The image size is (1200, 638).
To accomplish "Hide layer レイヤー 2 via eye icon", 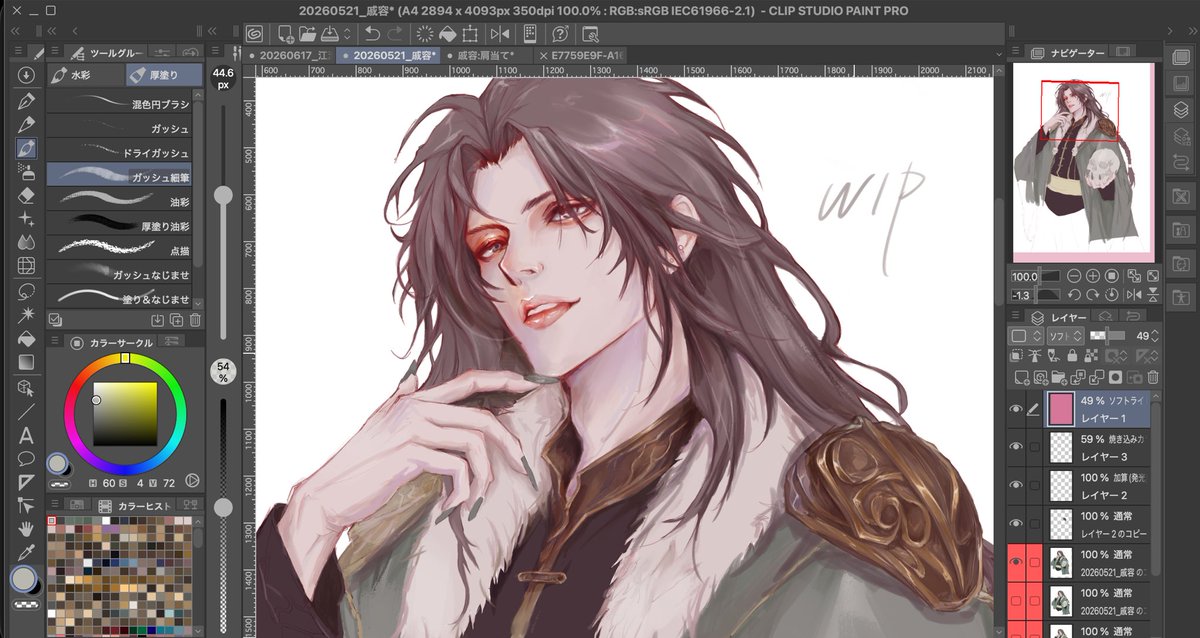I will tap(1017, 485).
